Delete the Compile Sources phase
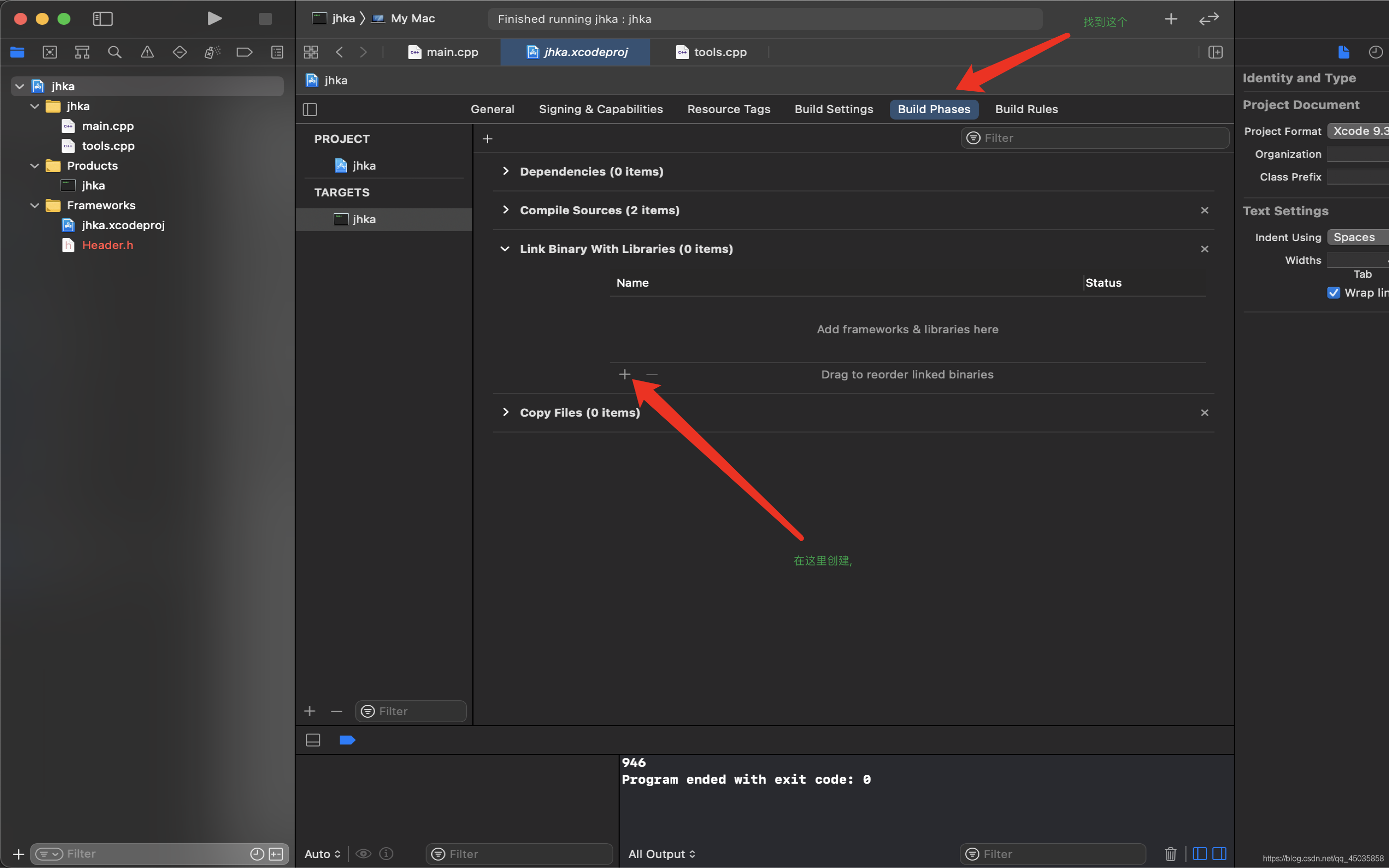The image size is (1389, 868). coord(1205,210)
